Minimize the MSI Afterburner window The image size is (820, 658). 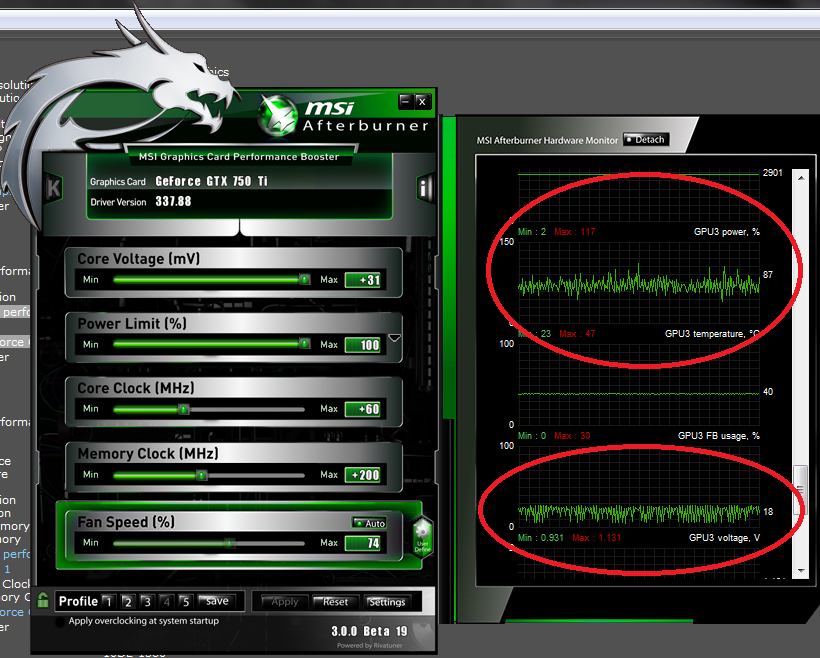tap(405, 101)
